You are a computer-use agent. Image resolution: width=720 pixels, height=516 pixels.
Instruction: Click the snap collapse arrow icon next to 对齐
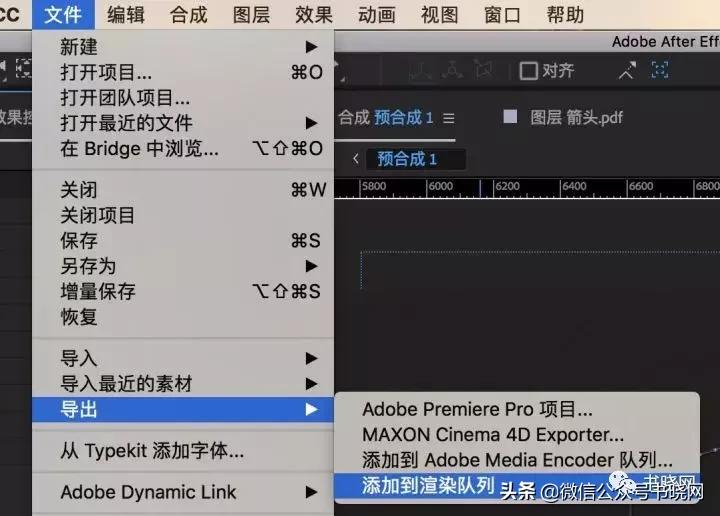click(x=627, y=70)
